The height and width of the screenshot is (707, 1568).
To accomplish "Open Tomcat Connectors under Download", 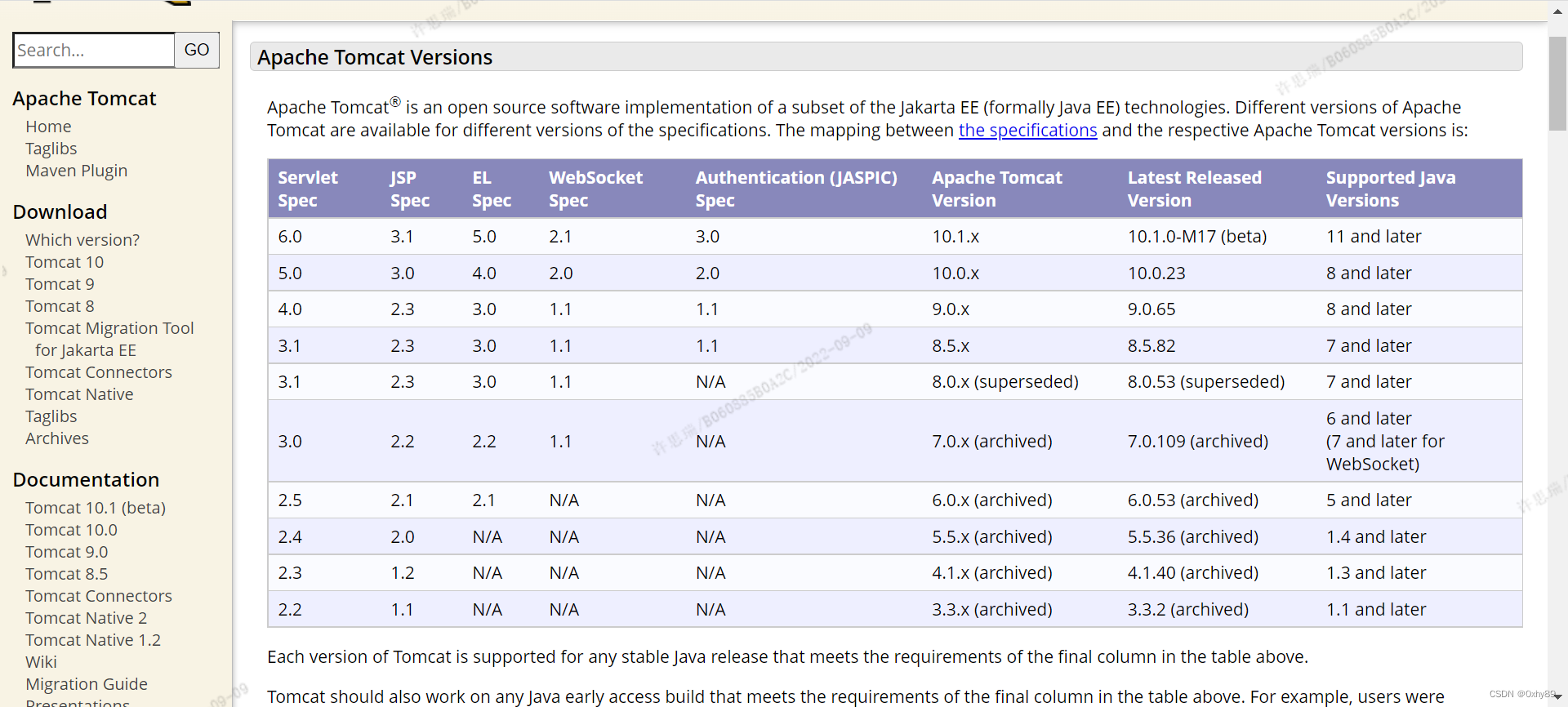I will point(99,372).
